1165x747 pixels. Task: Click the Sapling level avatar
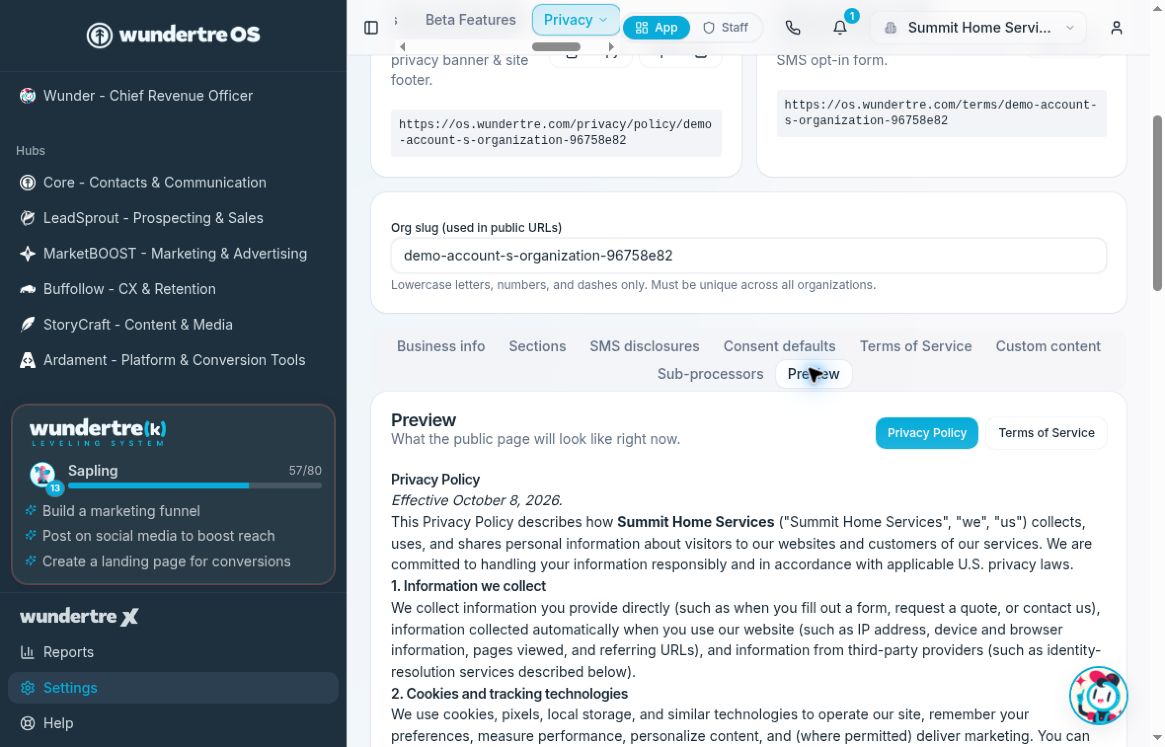[x=43, y=475]
